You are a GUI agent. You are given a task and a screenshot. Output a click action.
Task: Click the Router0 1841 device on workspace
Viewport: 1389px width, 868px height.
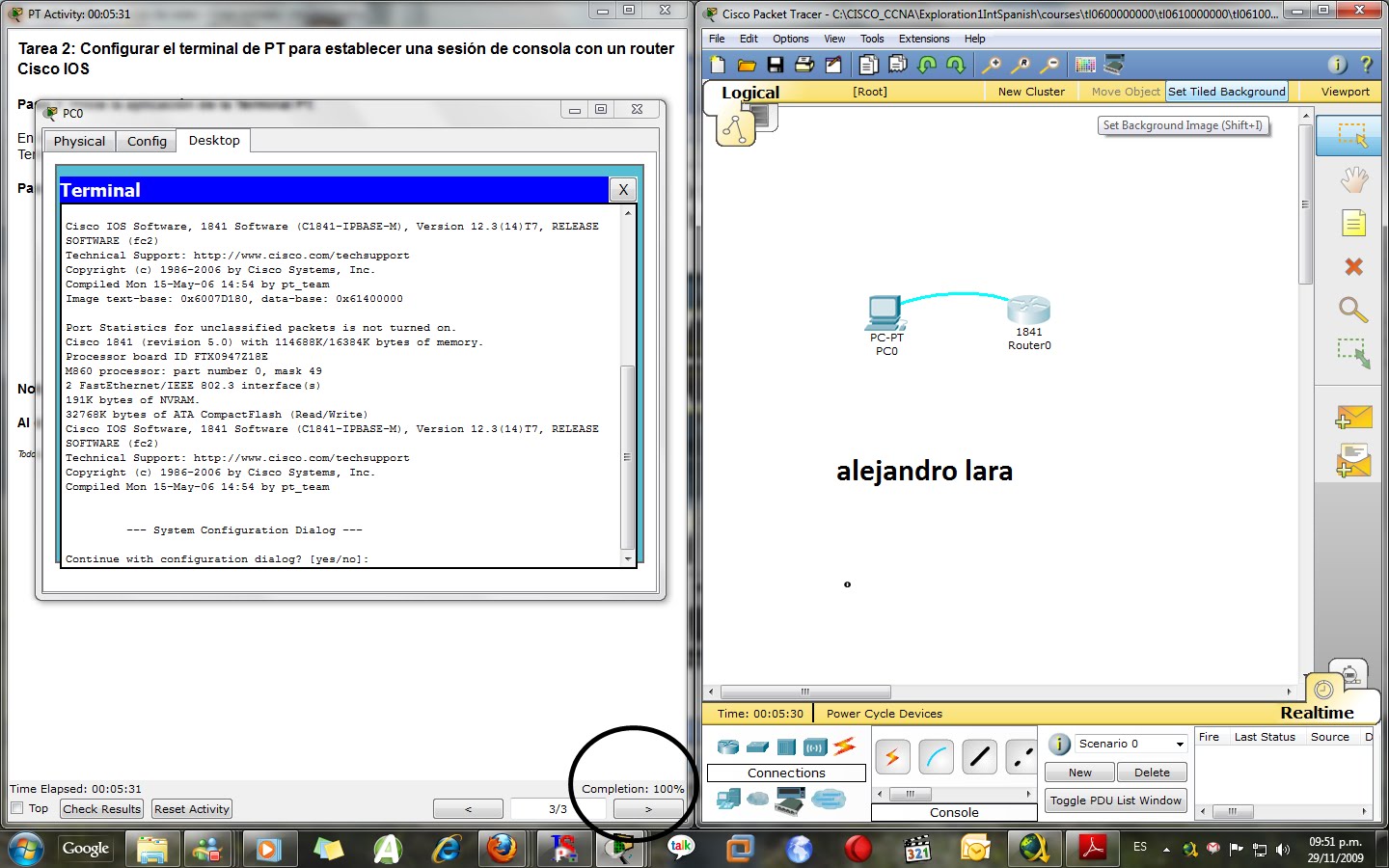click(1028, 310)
